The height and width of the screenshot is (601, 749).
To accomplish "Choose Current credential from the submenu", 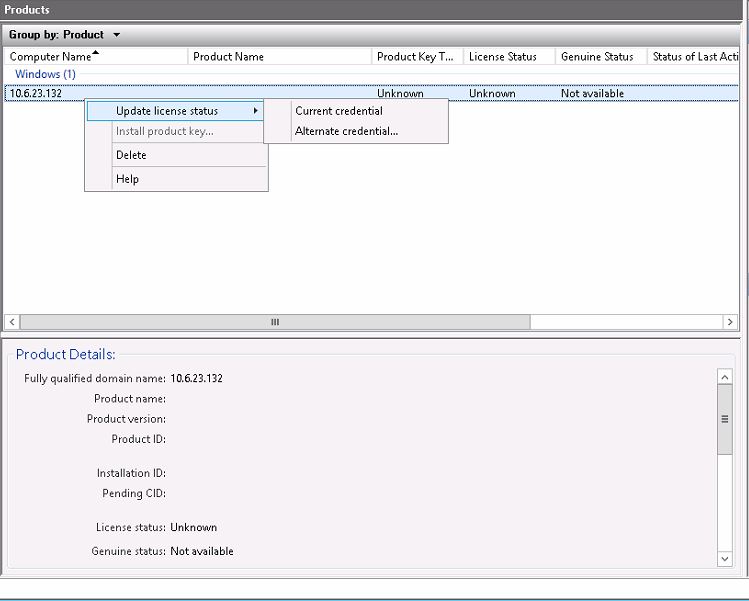I will click(x=339, y=111).
